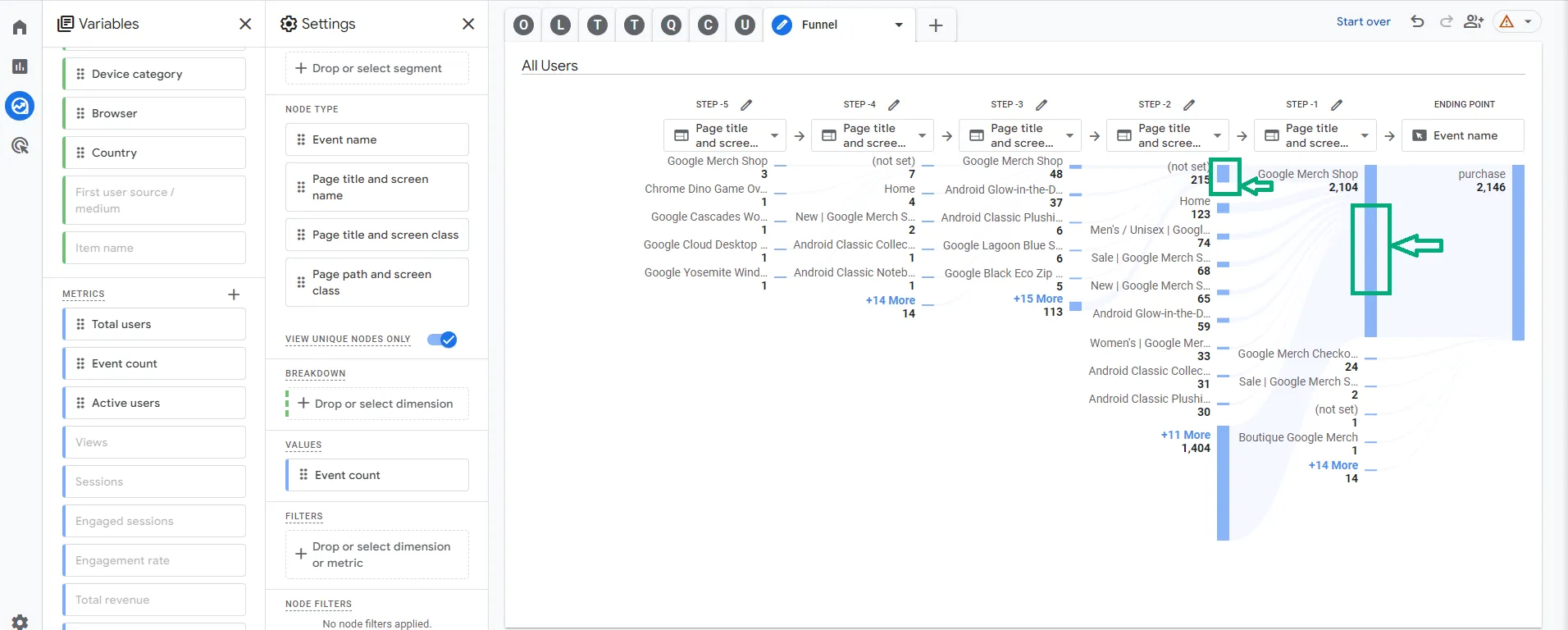The image size is (1568, 630).
Task: Add a new metric with plus icon
Action: (234, 294)
